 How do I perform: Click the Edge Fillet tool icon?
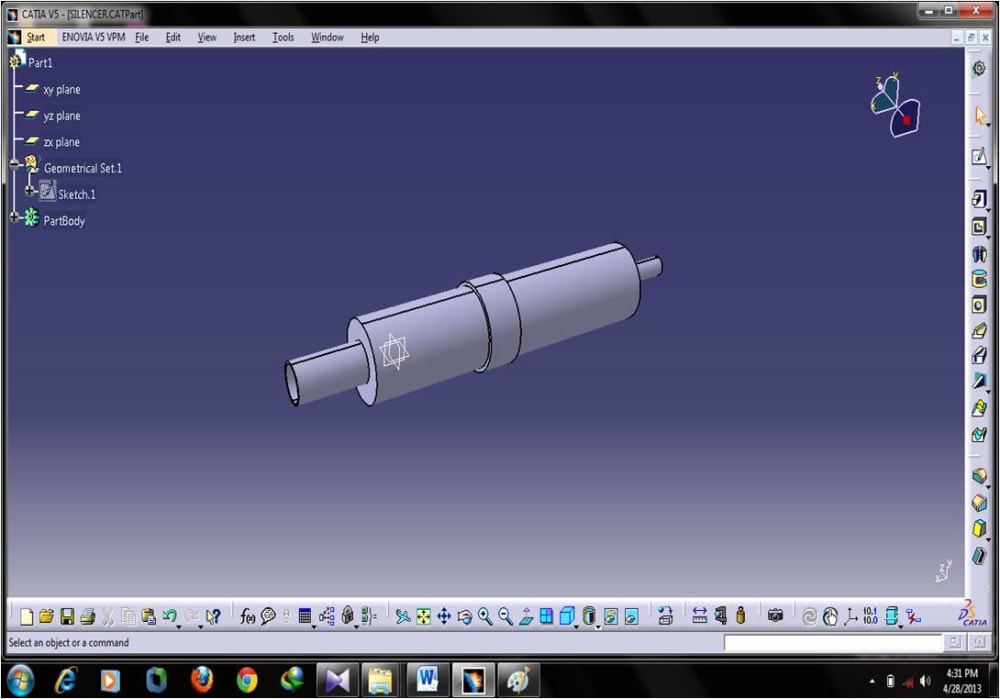[979, 476]
